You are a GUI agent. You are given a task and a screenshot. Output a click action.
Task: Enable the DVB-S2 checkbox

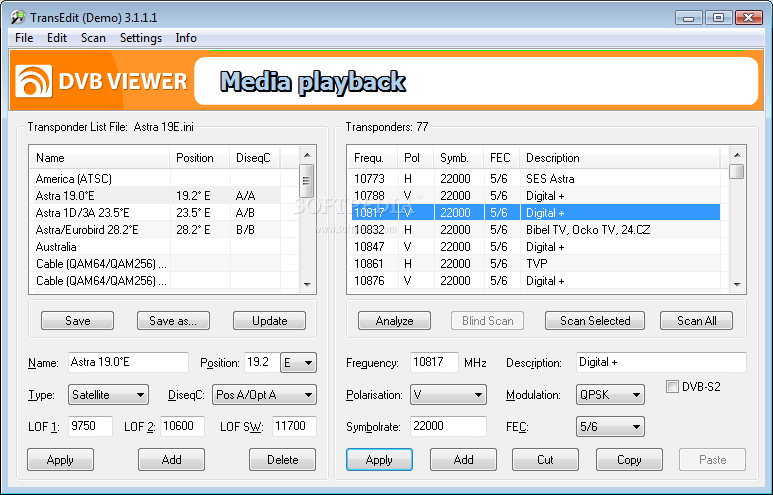tap(672, 387)
